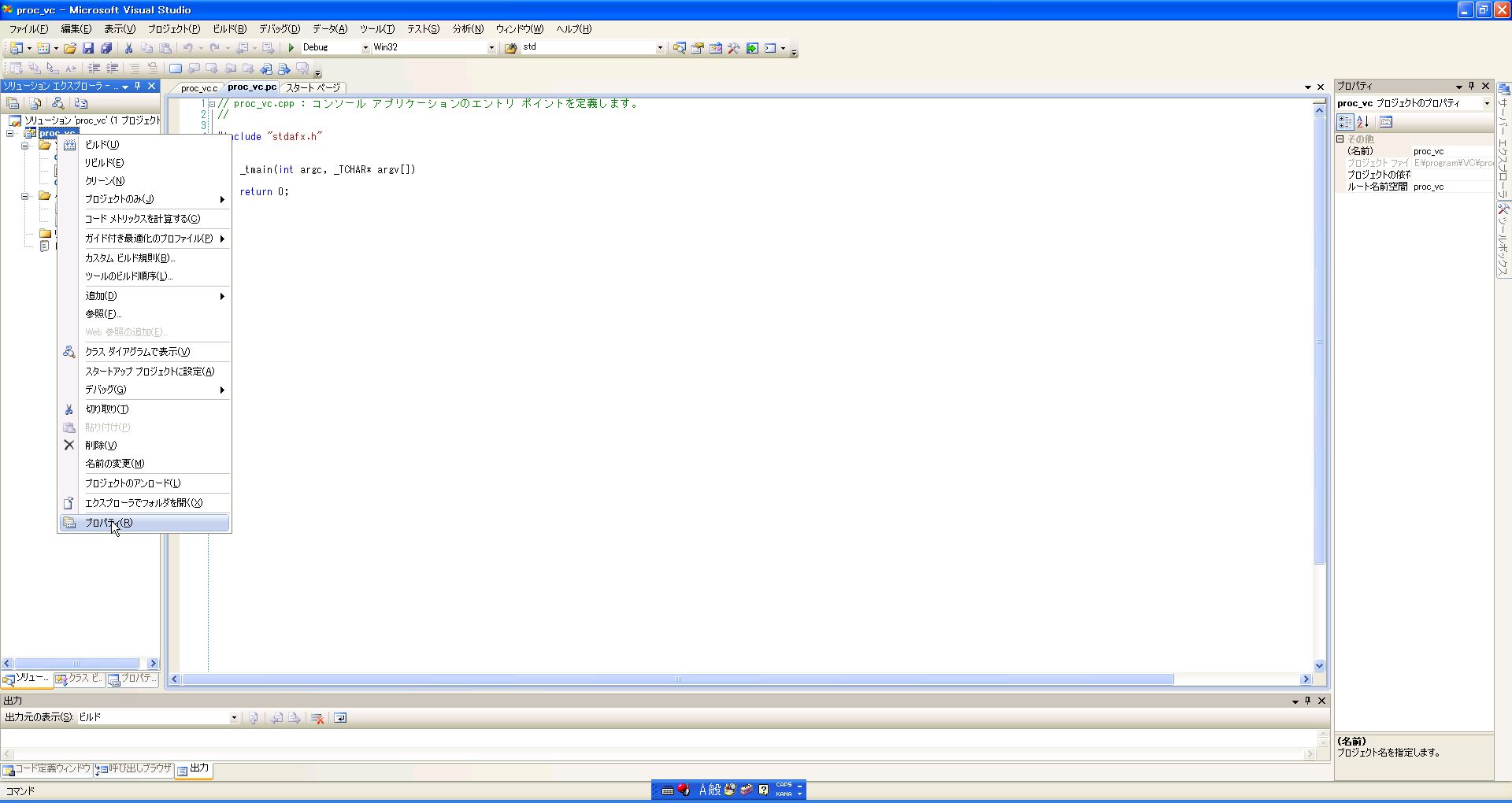Click the Cut scissors toolbar icon
The image size is (1512, 803).
click(x=129, y=48)
